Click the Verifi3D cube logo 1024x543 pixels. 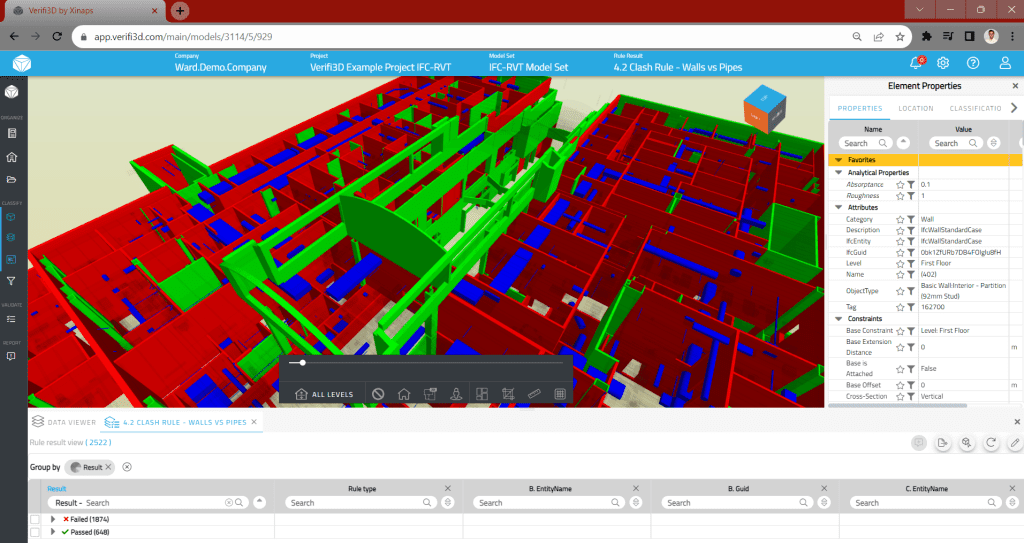tap(22, 63)
